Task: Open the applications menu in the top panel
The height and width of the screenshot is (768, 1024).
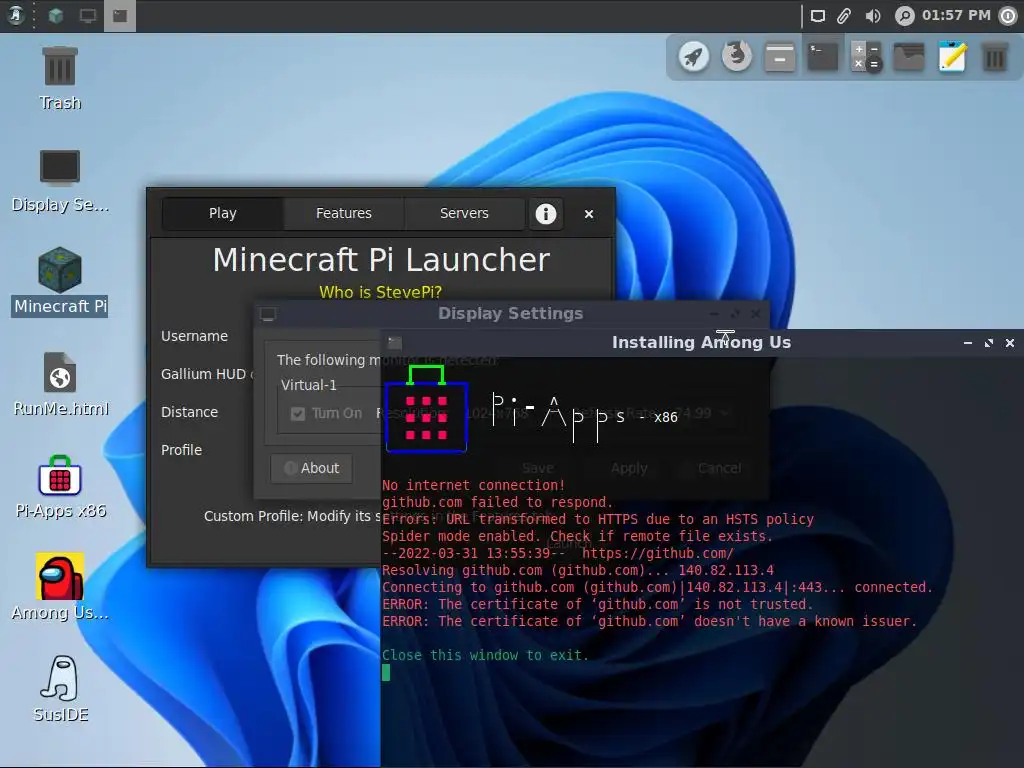Action: click(x=16, y=15)
